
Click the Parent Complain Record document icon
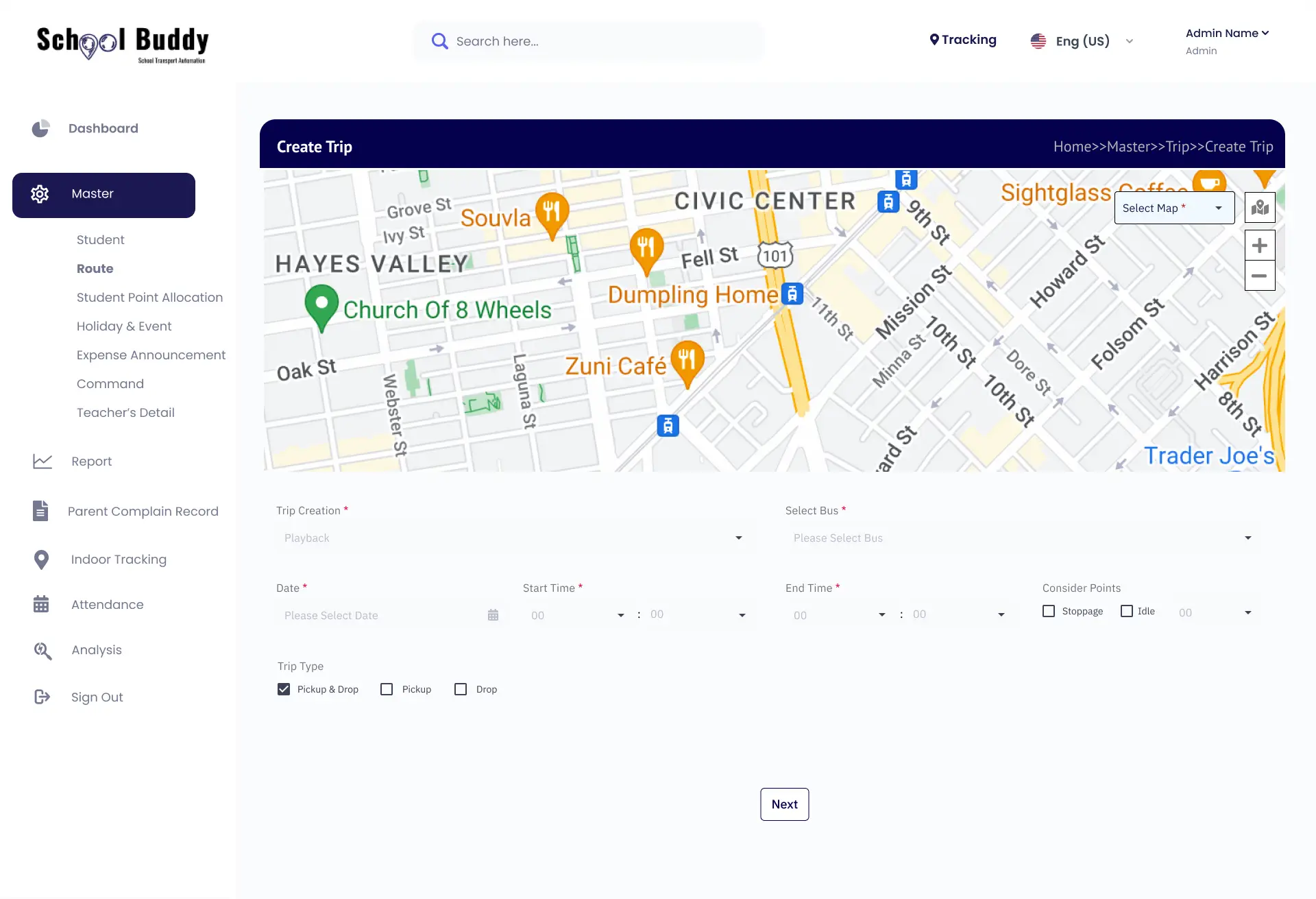click(41, 511)
